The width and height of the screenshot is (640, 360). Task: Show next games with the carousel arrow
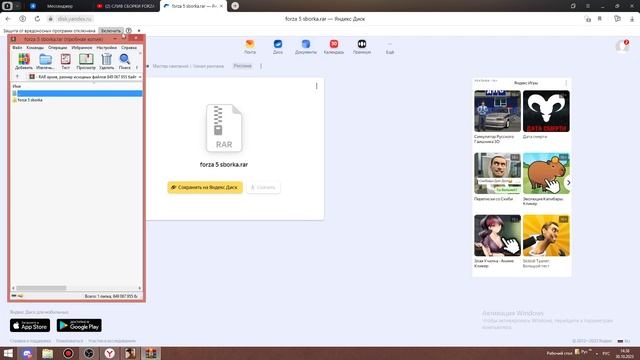click(x=568, y=182)
